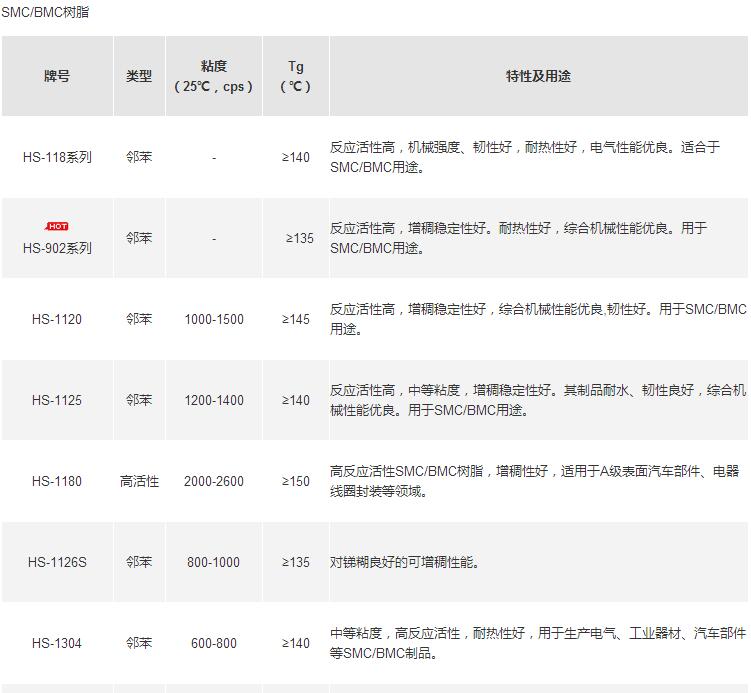
Task: Open the HS-118系列 product entry
Action: point(57,157)
